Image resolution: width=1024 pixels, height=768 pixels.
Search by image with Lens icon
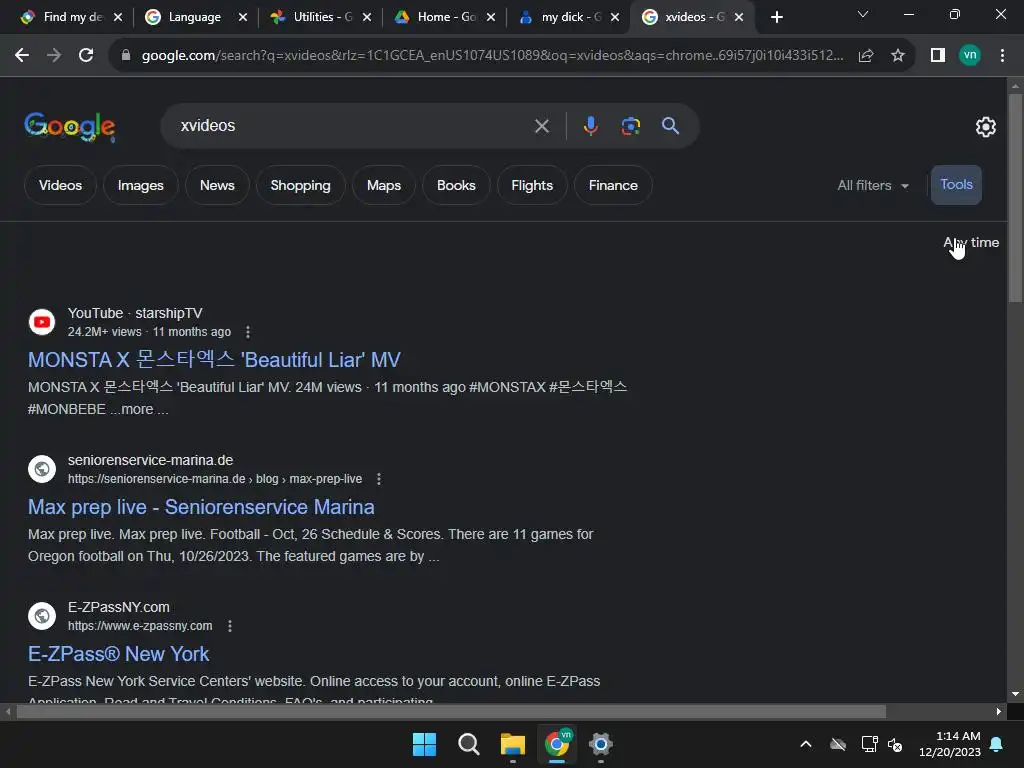pyautogui.click(x=631, y=126)
